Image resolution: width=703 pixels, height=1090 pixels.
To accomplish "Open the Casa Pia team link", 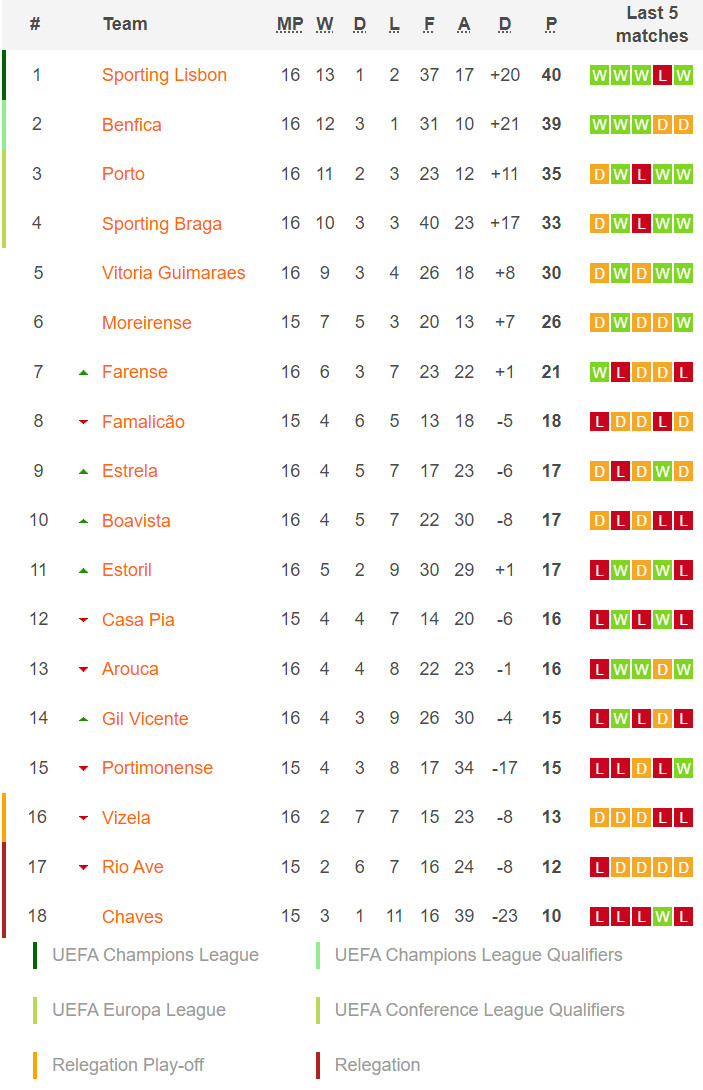I will [138, 619].
